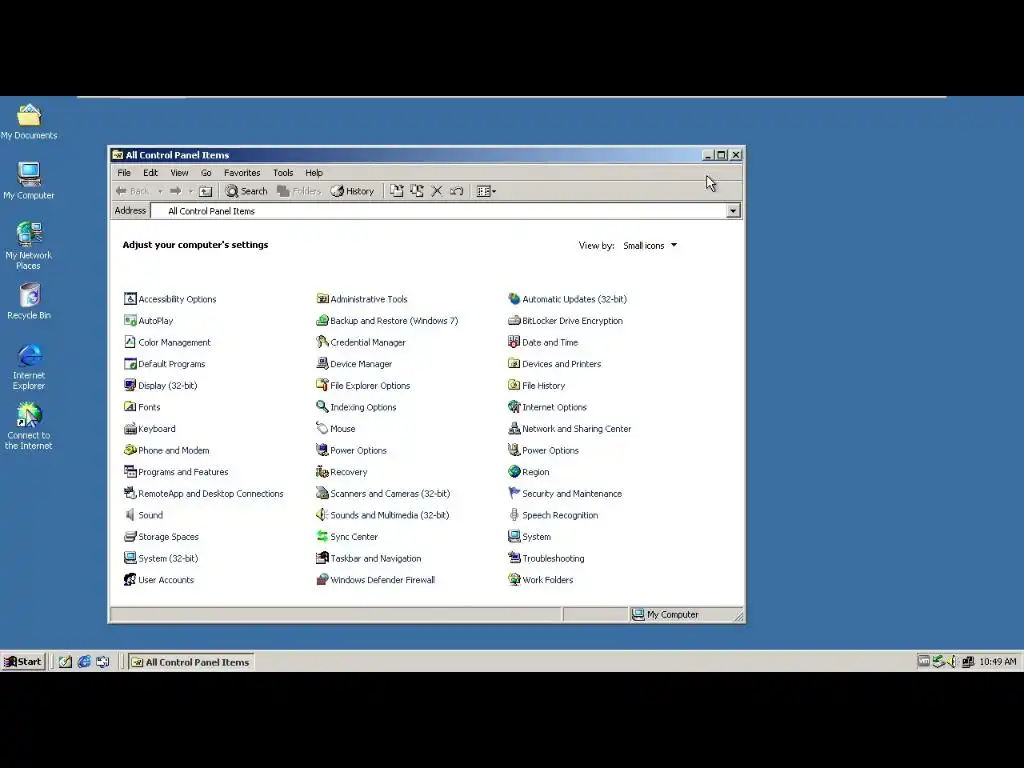The width and height of the screenshot is (1024, 768).
Task: Open Work Folders item
Action: tap(541, 579)
